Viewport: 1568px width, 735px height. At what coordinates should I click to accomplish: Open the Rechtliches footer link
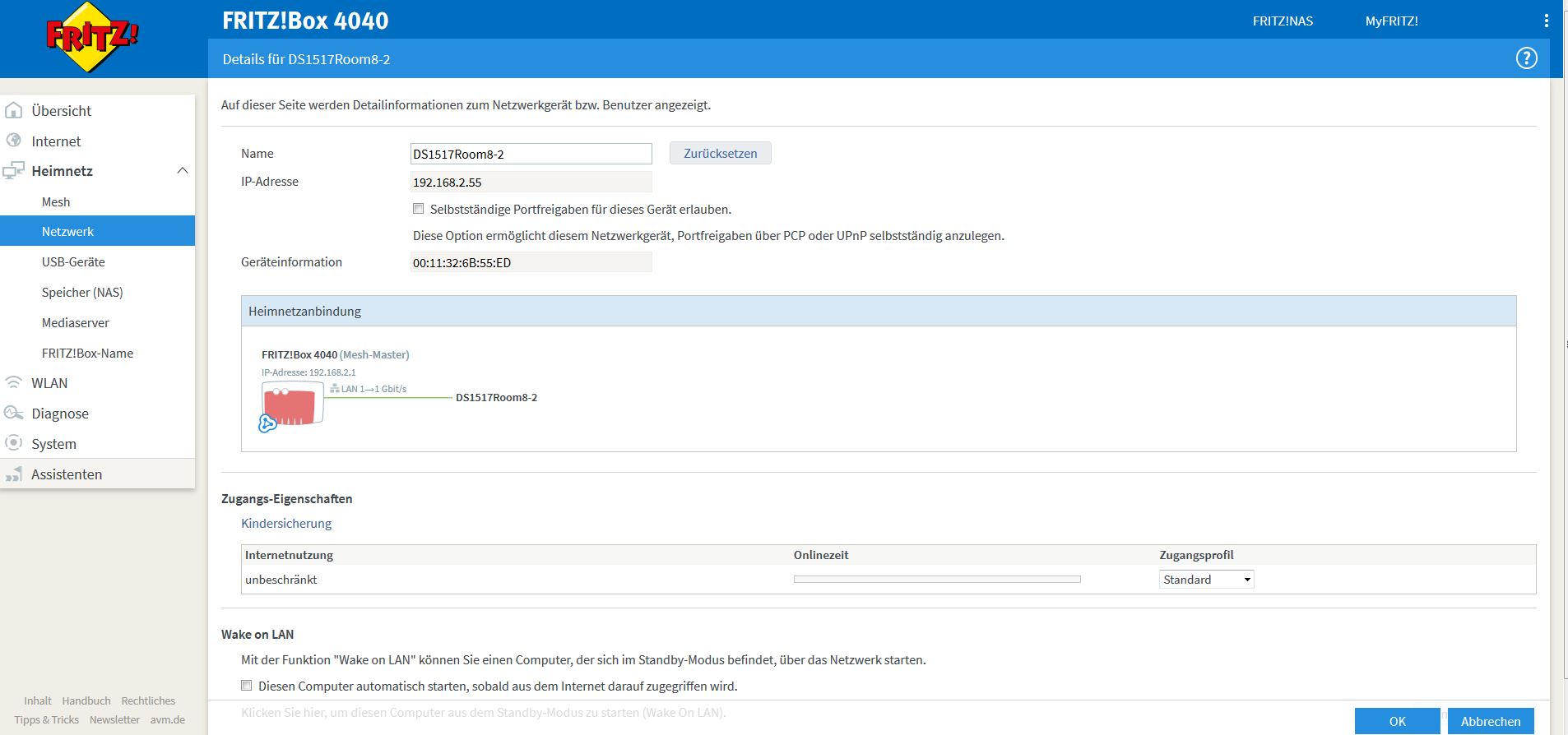[x=148, y=700]
